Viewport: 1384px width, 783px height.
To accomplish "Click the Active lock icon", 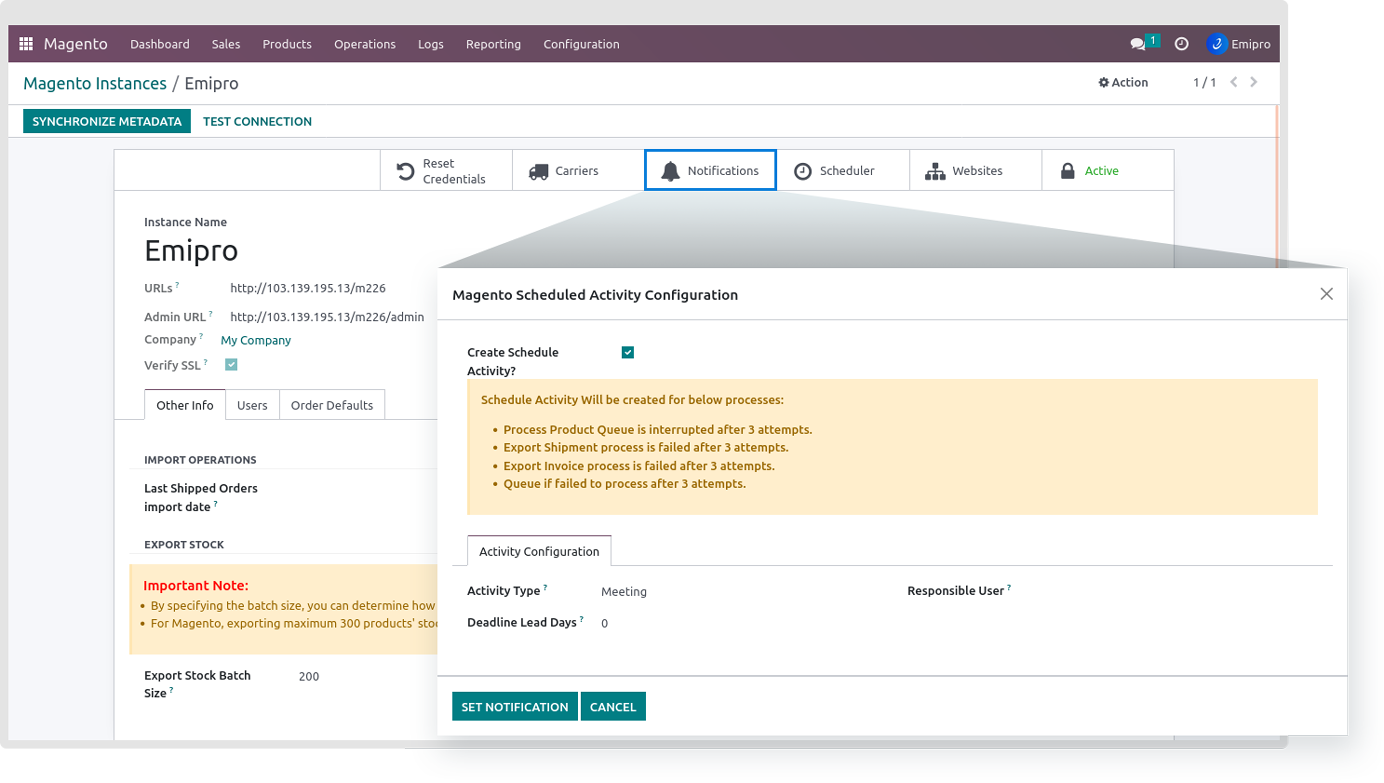I will click(1068, 171).
